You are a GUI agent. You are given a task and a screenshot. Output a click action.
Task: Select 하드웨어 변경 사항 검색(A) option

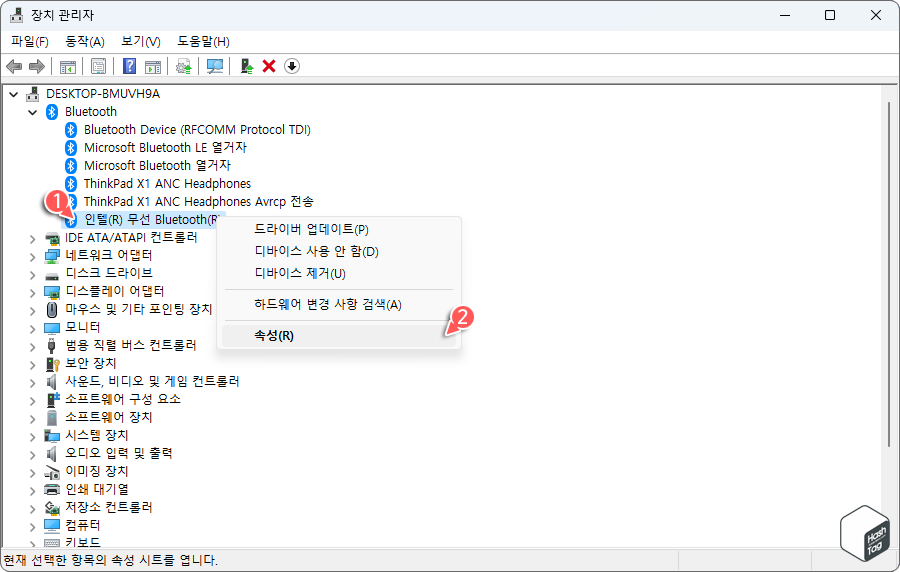pyautogui.click(x=339, y=305)
